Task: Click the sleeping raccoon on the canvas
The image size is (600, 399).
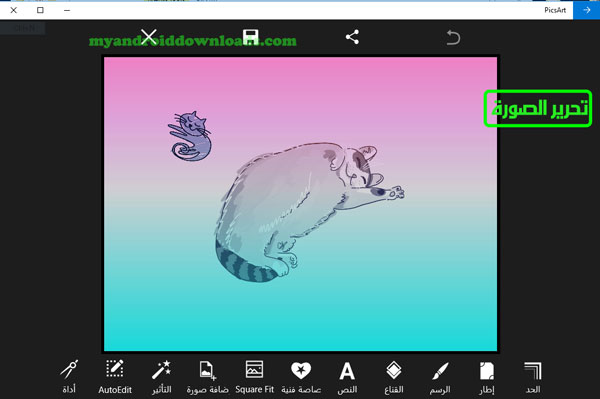Action: (x=308, y=212)
